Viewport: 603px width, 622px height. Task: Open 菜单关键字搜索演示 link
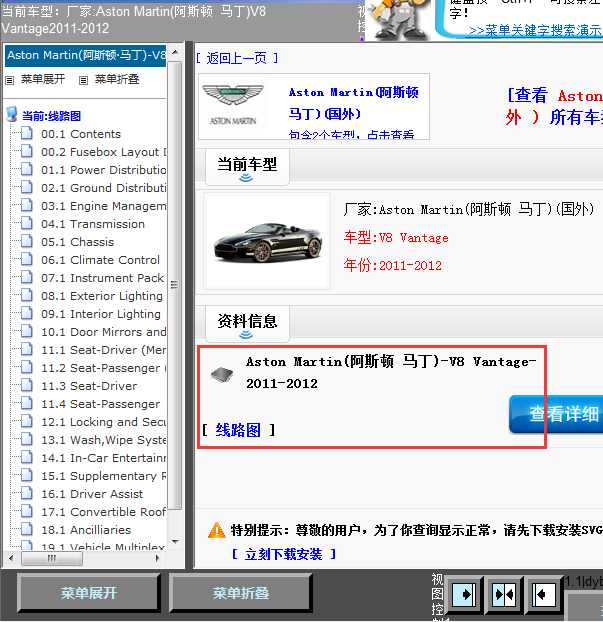(536, 31)
